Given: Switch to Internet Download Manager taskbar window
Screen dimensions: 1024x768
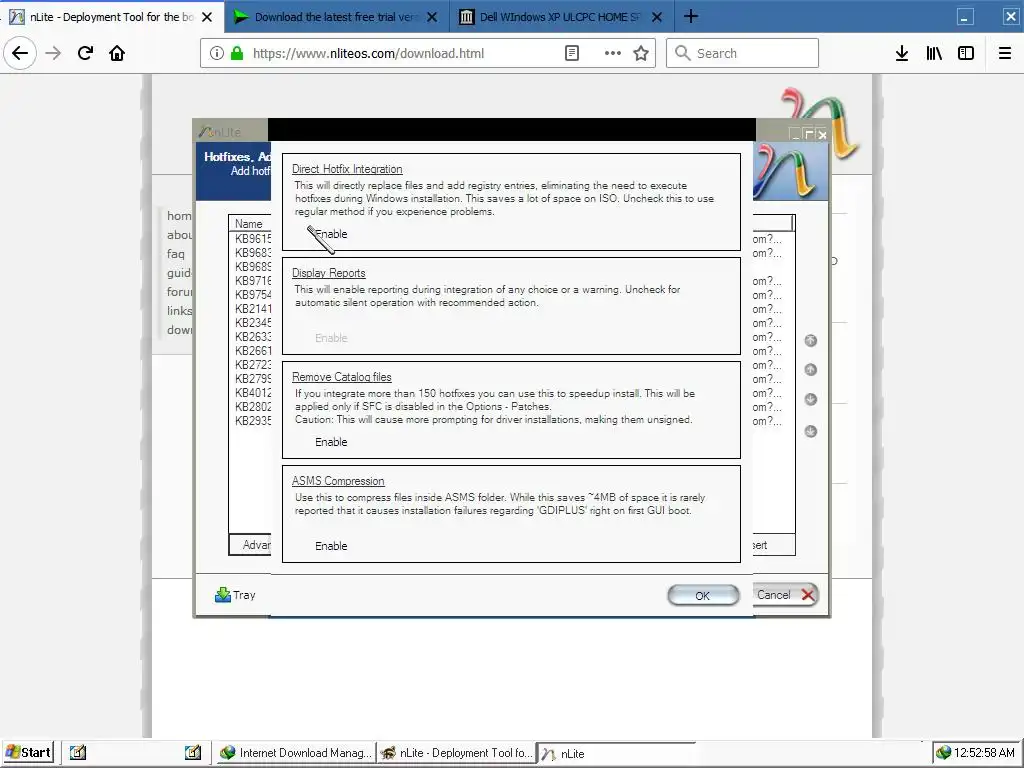Looking at the screenshot, I should pyautogui.click(x=296, y=753).
